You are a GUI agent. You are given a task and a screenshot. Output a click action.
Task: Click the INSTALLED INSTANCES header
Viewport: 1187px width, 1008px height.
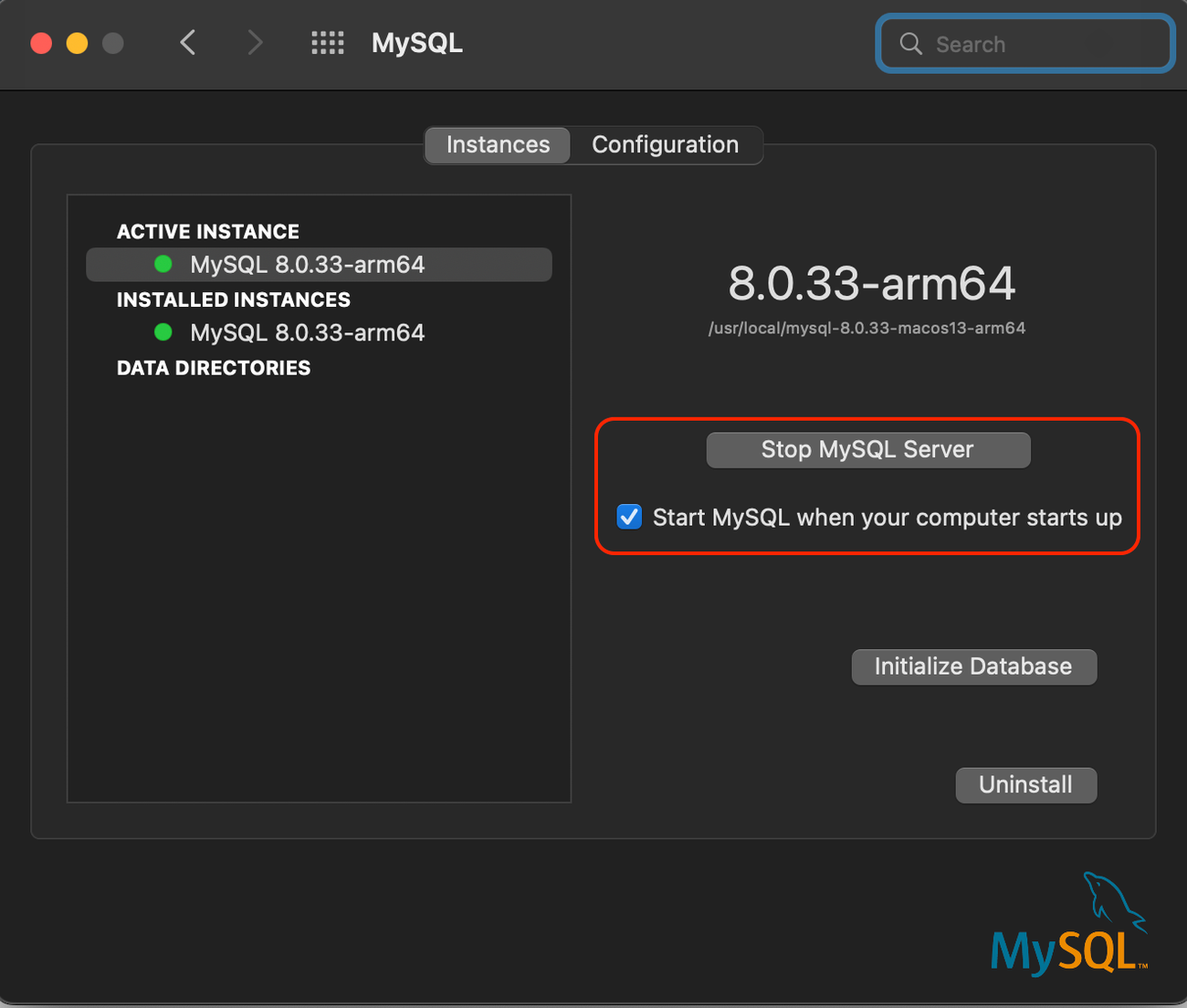pos(234,299)
